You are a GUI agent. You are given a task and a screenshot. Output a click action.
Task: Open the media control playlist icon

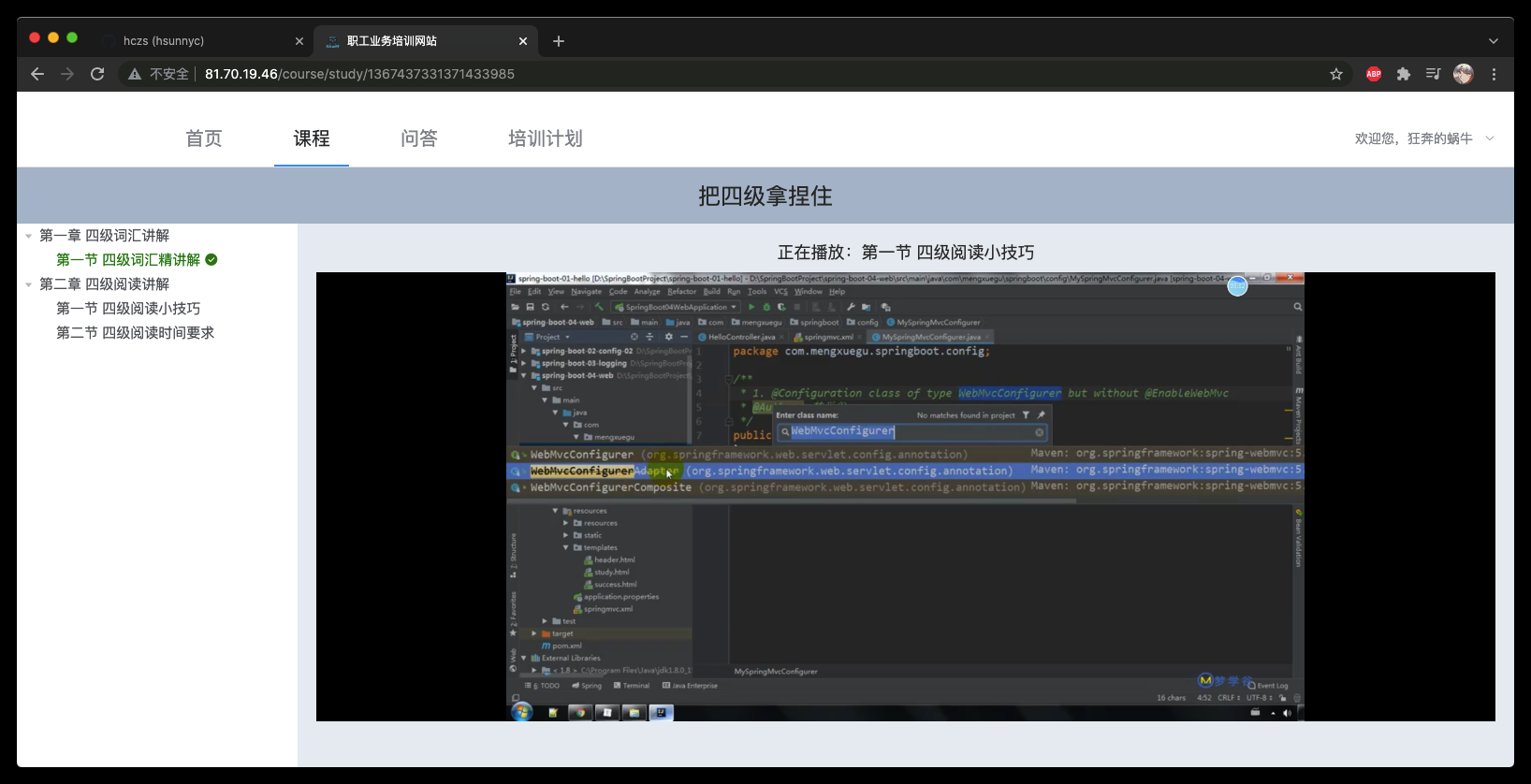point(1433,74)
